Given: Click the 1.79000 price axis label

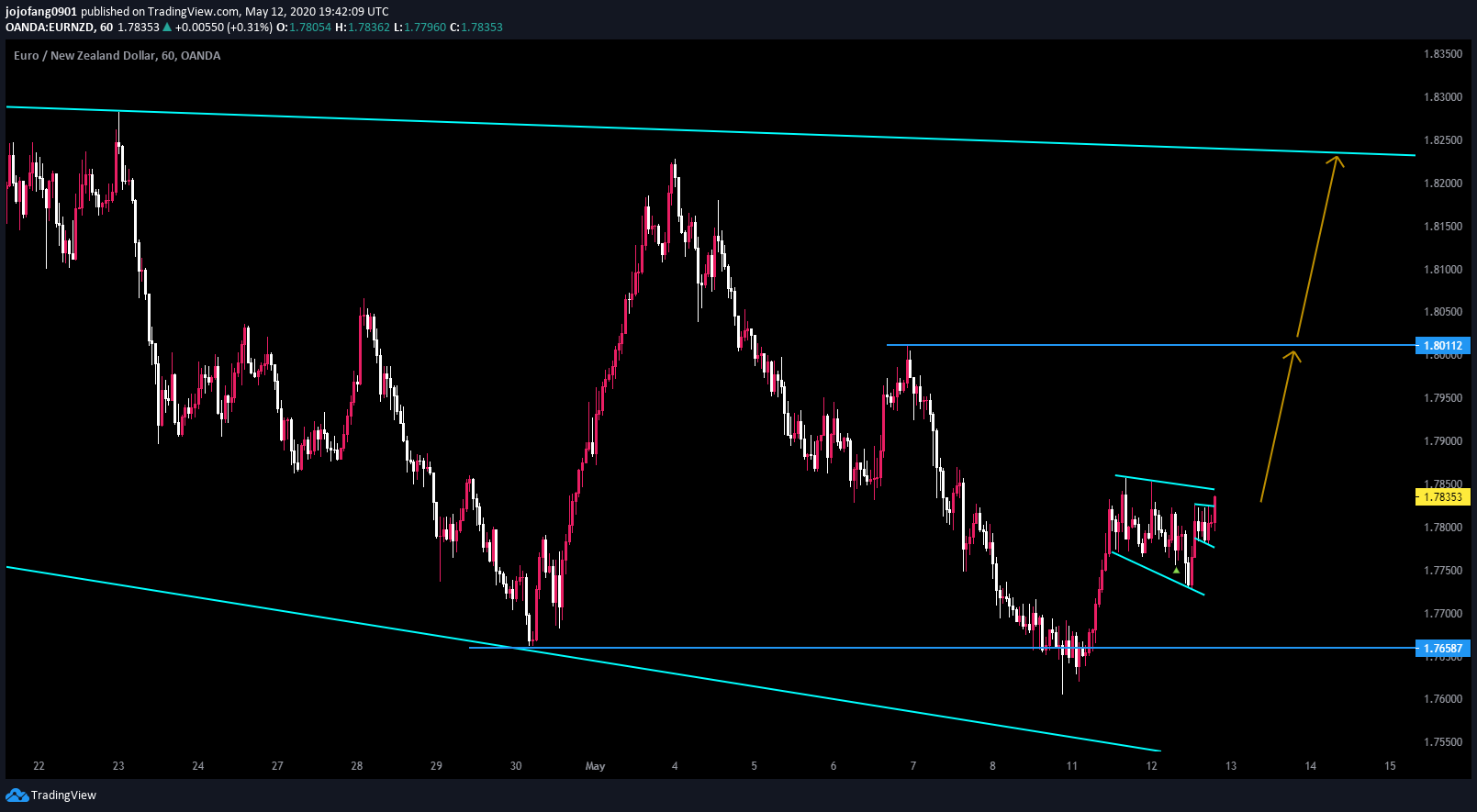Looking at the screenshot, I should (x=1443, y=441).
